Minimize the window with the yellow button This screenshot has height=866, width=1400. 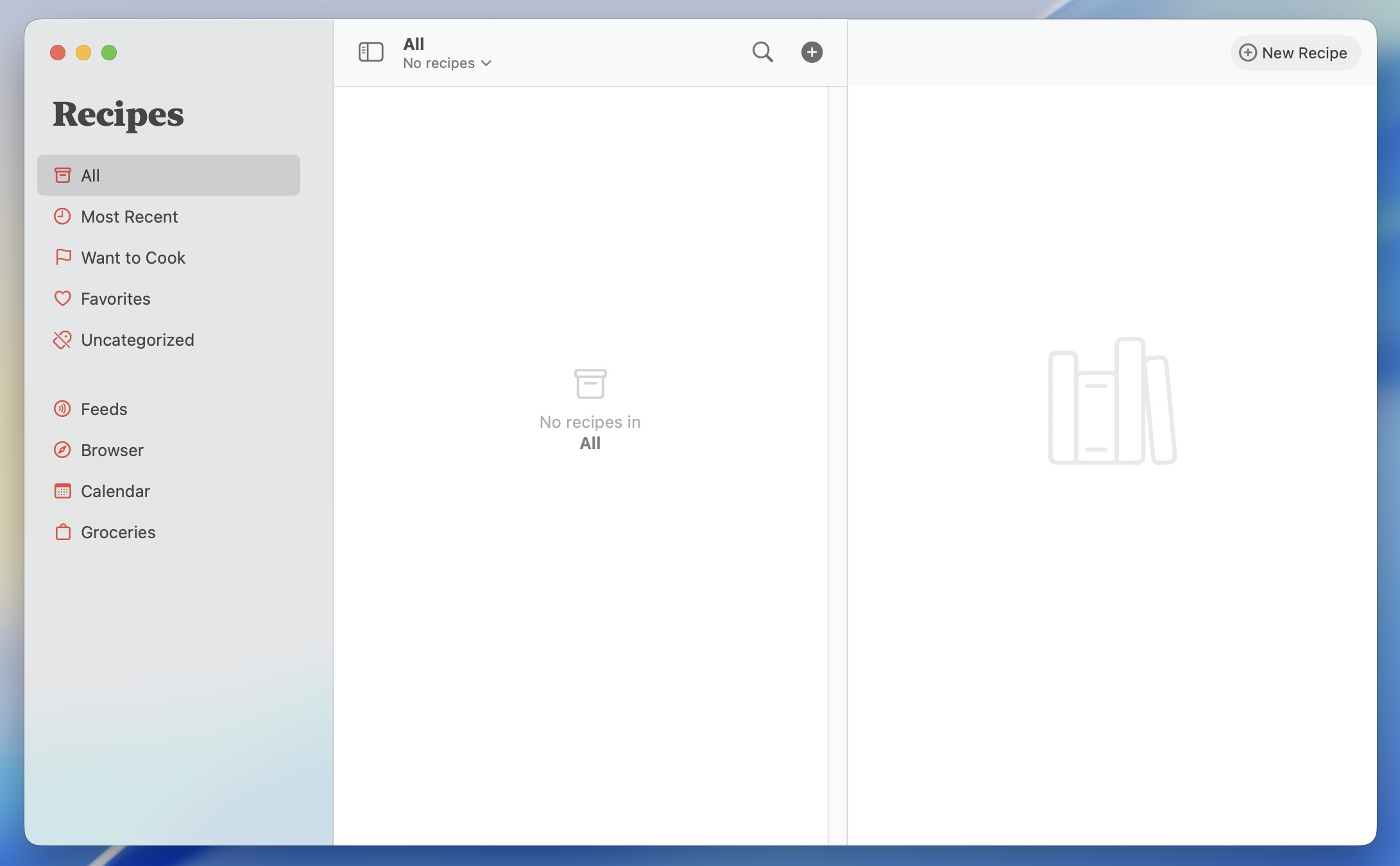point(83,53)
